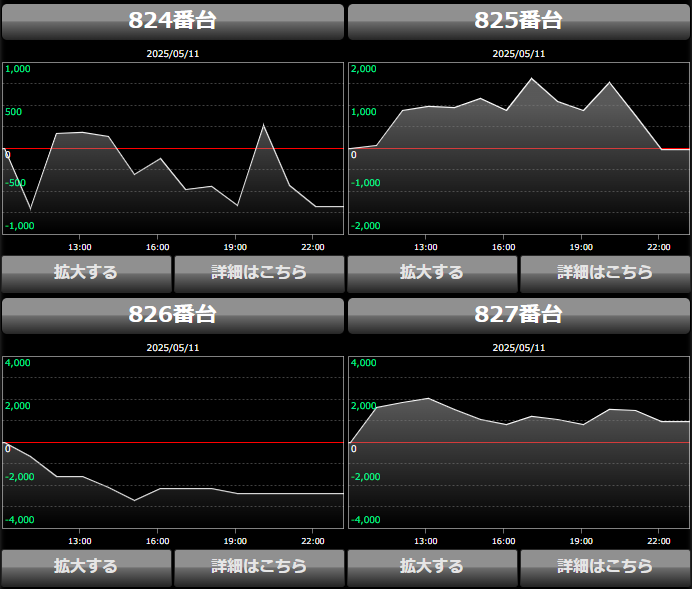Click the -1,000 axis label in 824番台 graph

pos(19,226)
